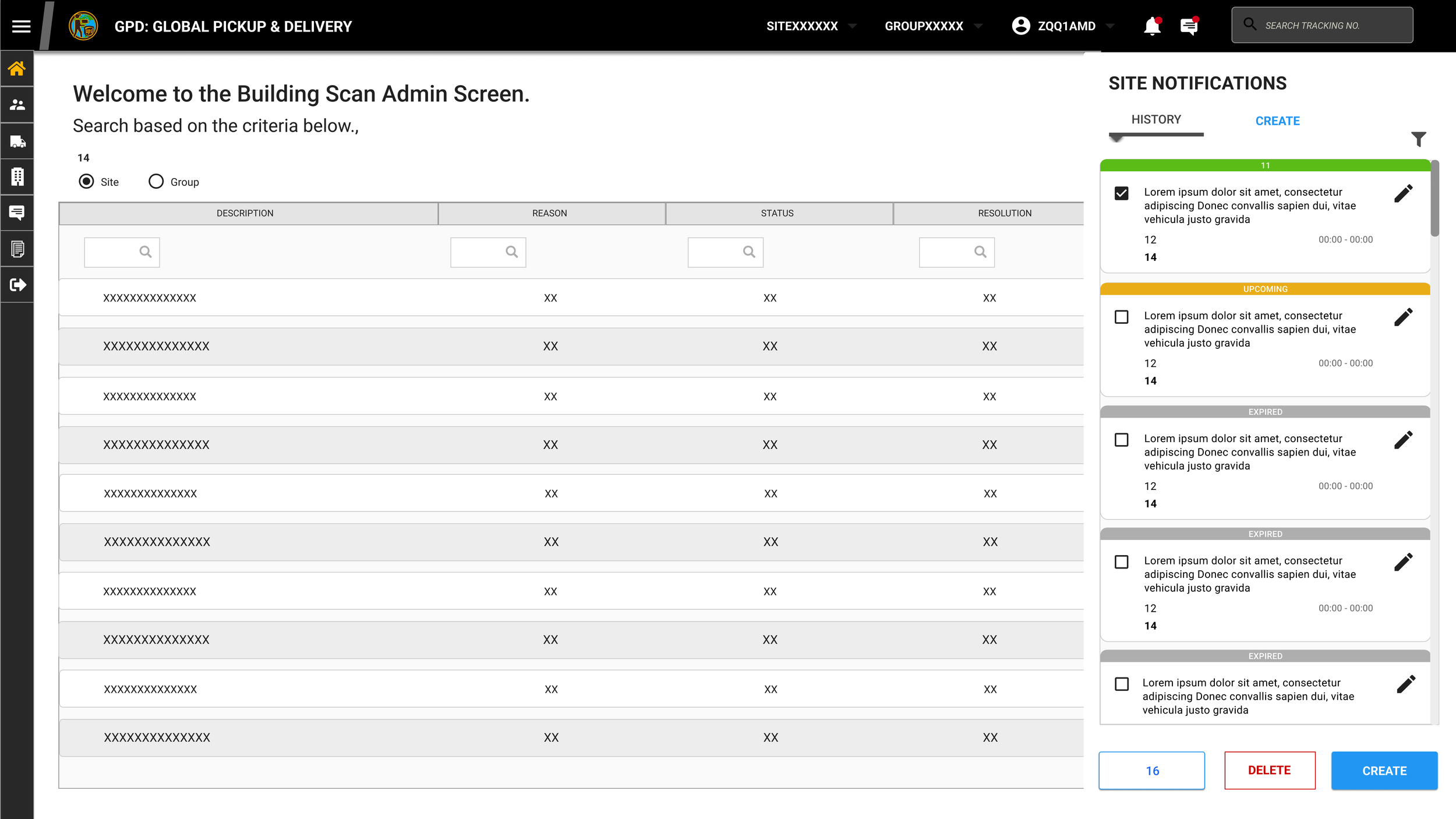The width and height of the screenshot is (1456, 819).
Task: Click the building icon in sidebar
Action: (17, 176)
